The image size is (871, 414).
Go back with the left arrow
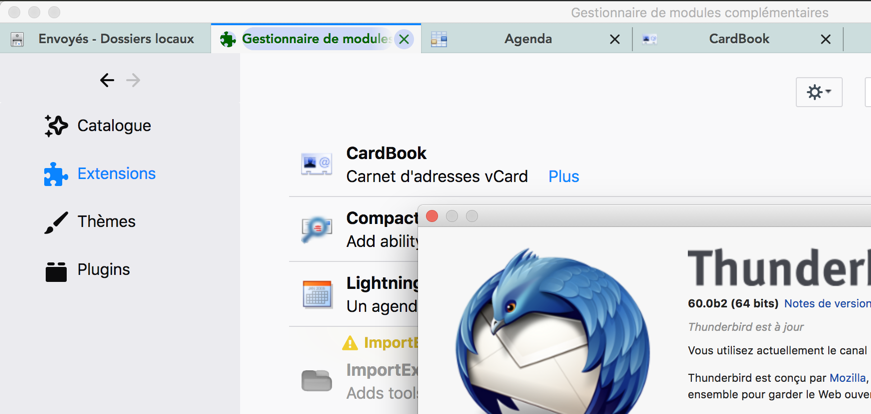[107, 81]
